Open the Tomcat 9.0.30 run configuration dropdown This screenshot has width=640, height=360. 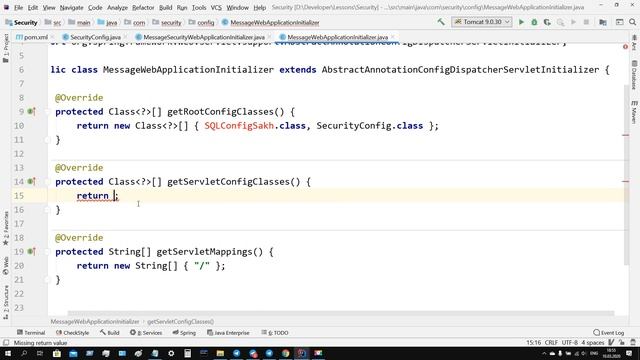point(482,22)
